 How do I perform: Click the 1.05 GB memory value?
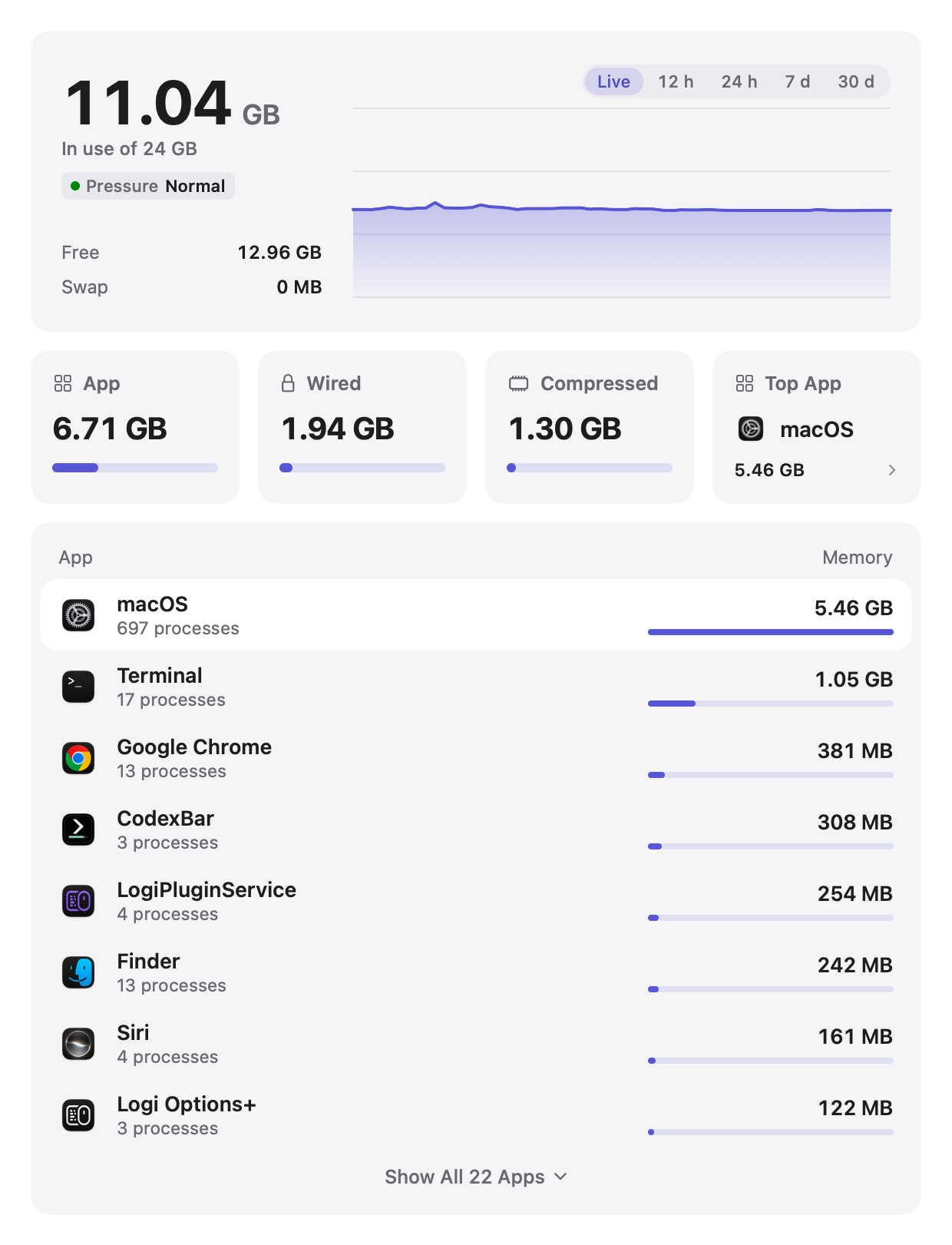click(854, 680)
